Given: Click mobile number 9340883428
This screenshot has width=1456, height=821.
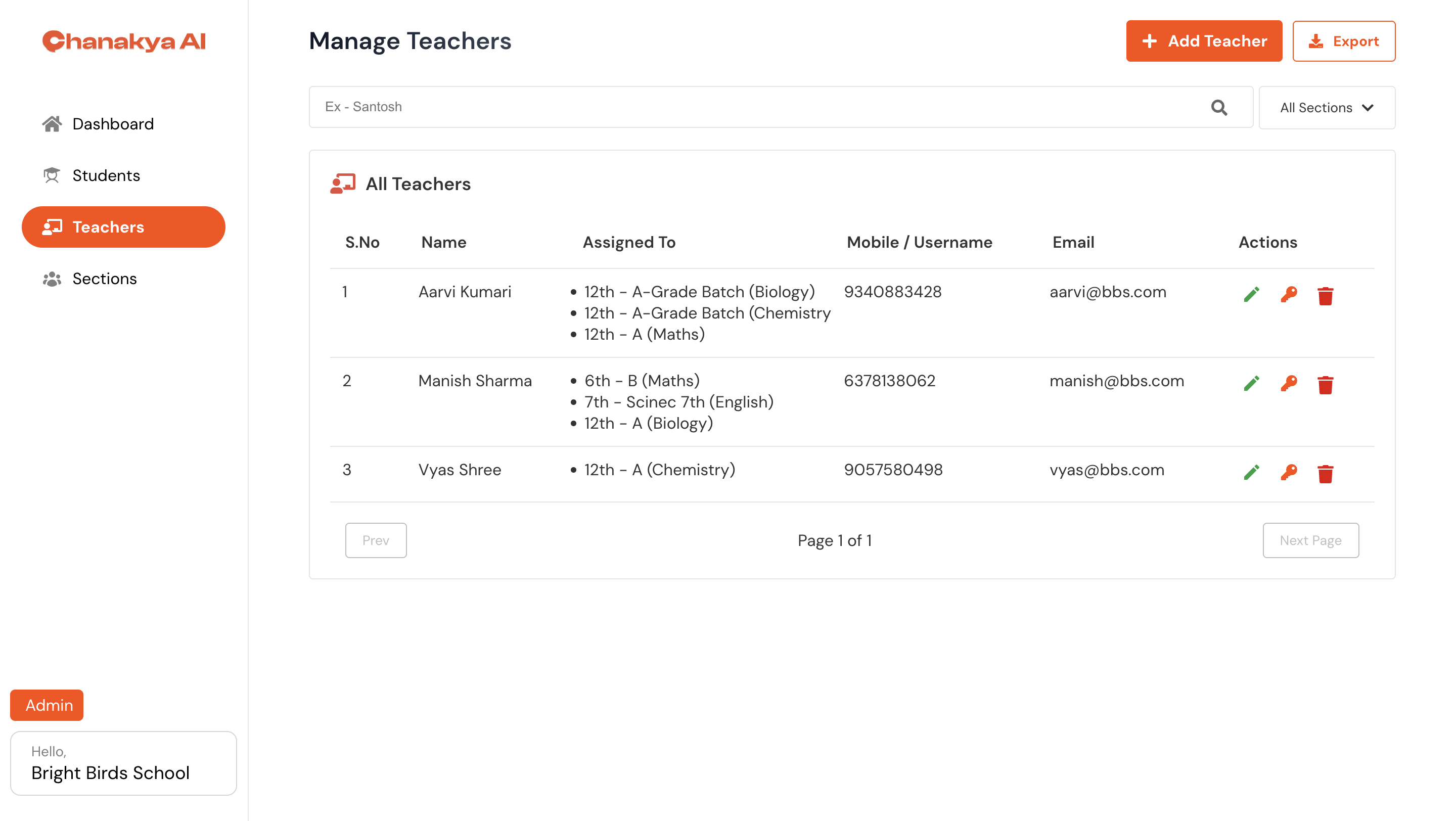Looking at the screenshot, I should (x=892, y=292).
